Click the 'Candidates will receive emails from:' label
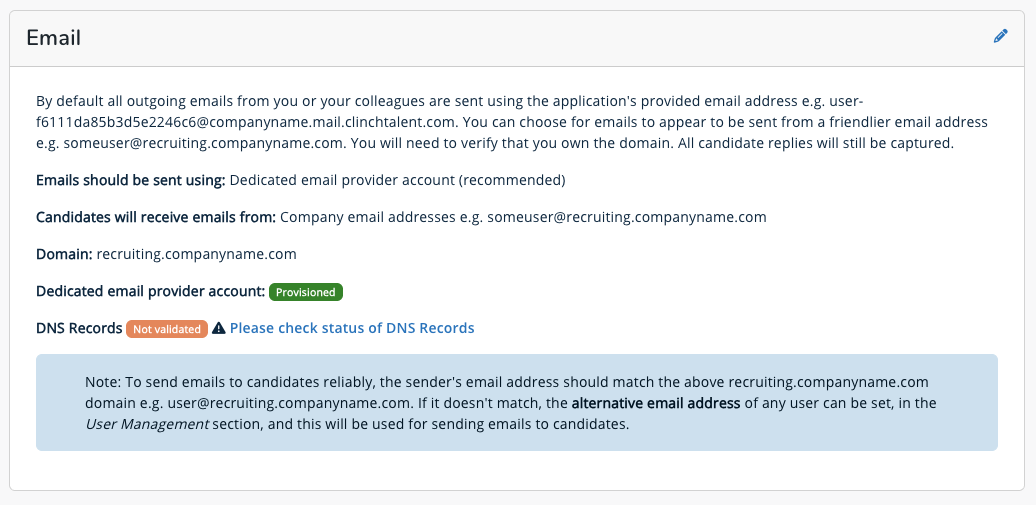The image size is (1036, 505). click(x=155, y=217)
